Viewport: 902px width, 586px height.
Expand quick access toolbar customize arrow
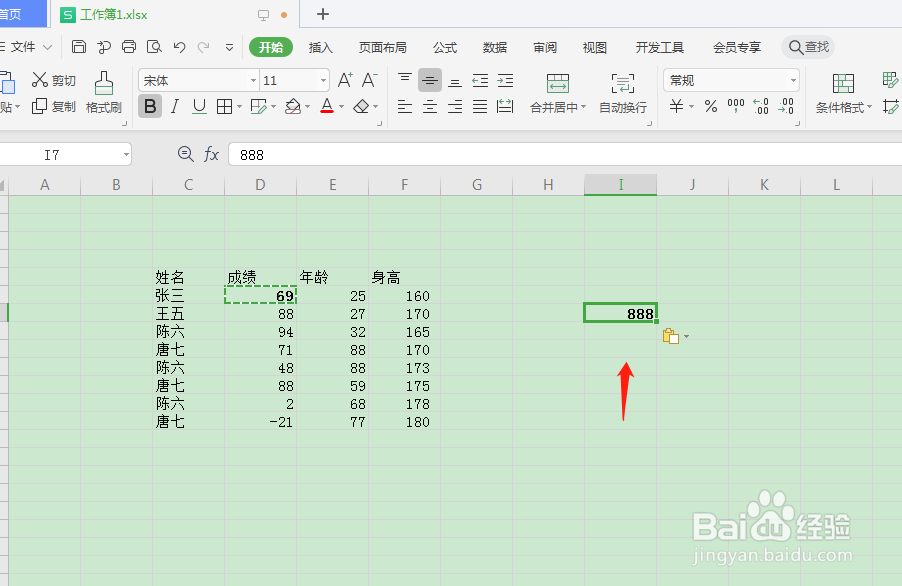coord(229,47)
